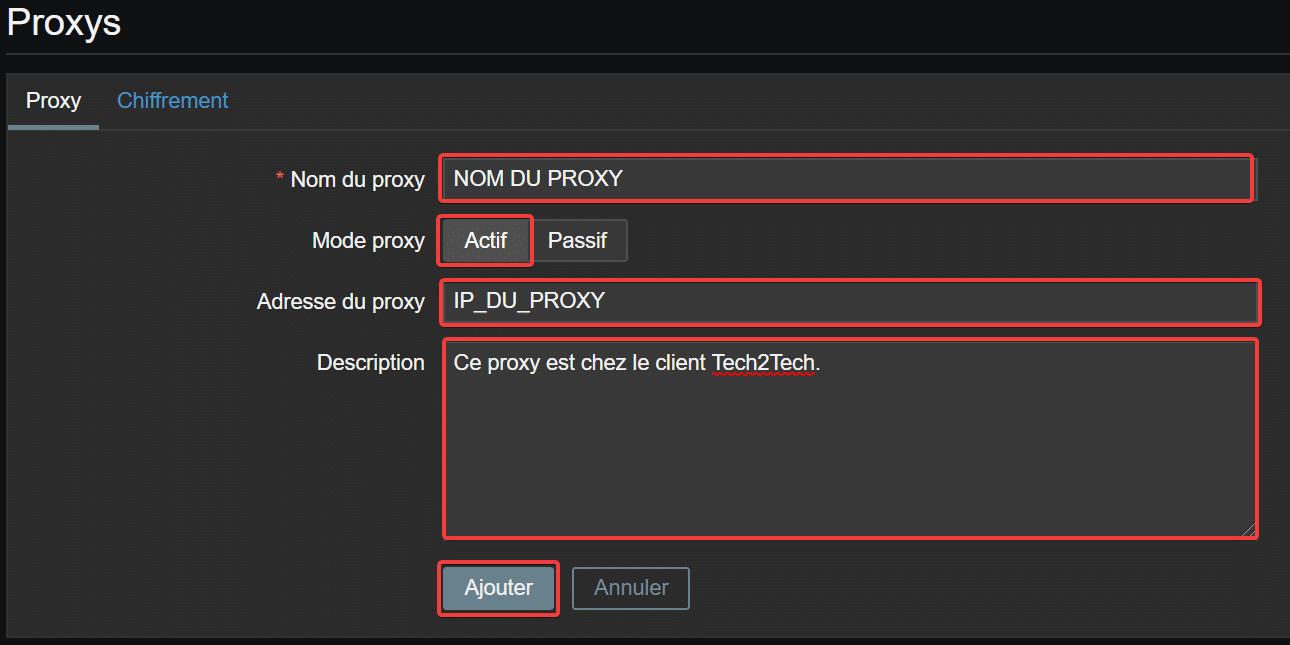
Task: Switch to the Chiffrement tab
Action: 172,101
